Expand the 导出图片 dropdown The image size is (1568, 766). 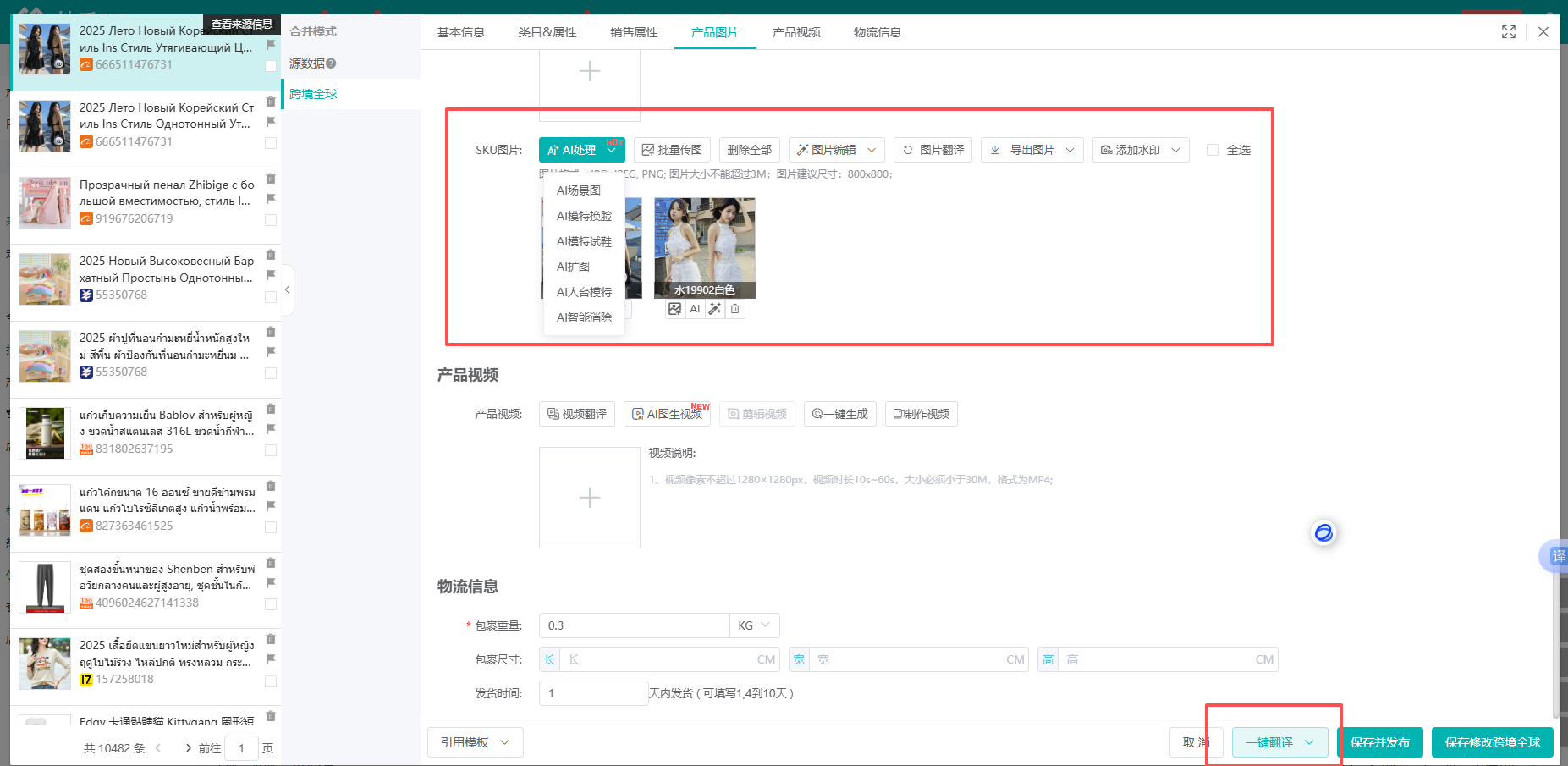[x=1032, y=150]
